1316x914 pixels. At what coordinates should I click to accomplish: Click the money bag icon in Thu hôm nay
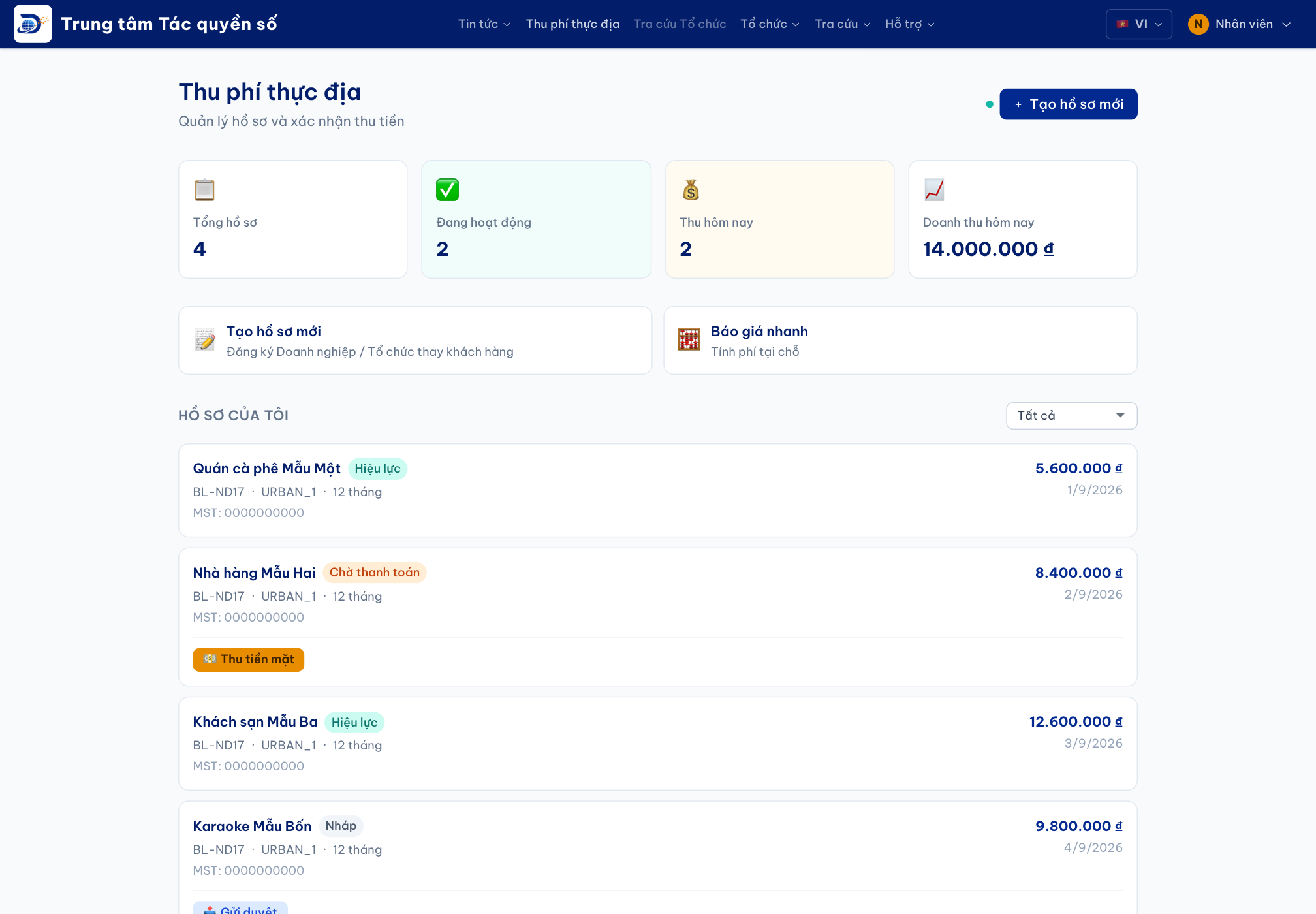click(x=691, y=190)
